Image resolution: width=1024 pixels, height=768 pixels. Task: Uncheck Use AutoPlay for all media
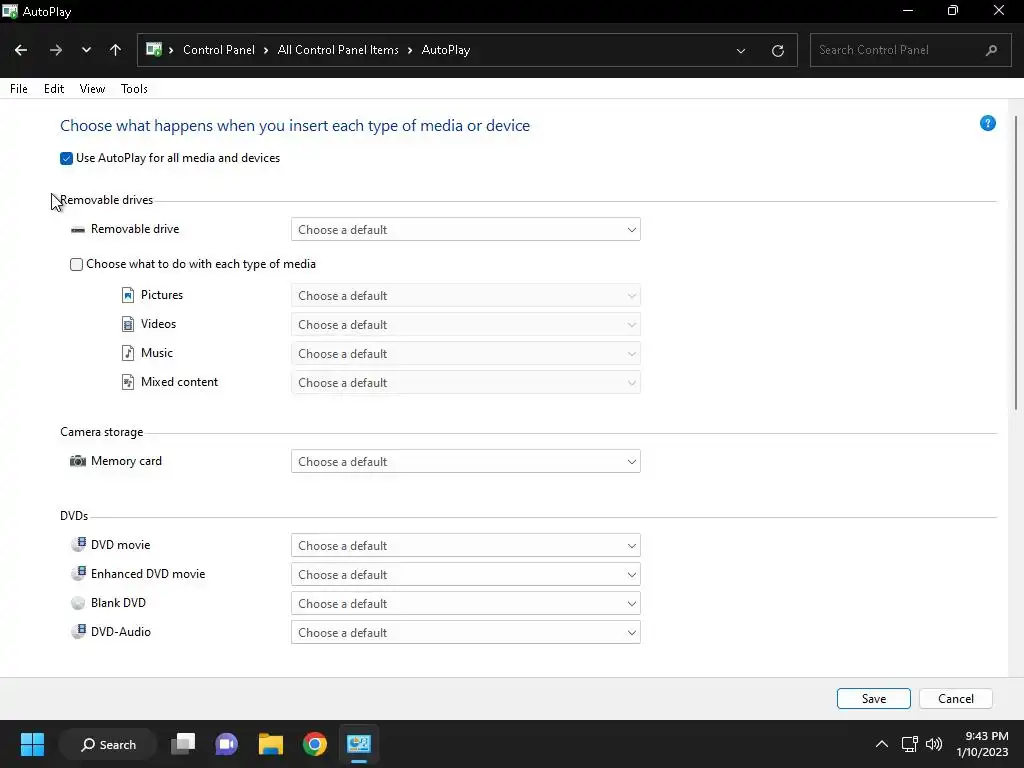coord(67,159)
